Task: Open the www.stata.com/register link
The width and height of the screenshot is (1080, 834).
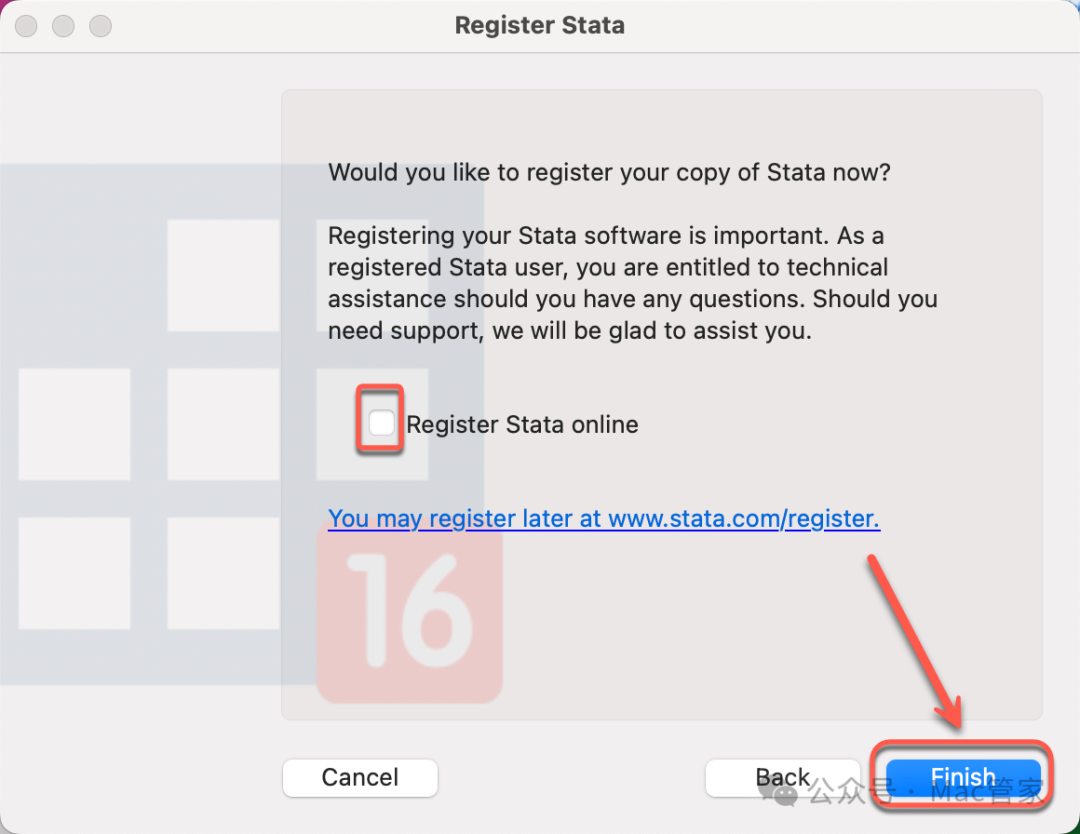Action: click(x=604, y=518)
